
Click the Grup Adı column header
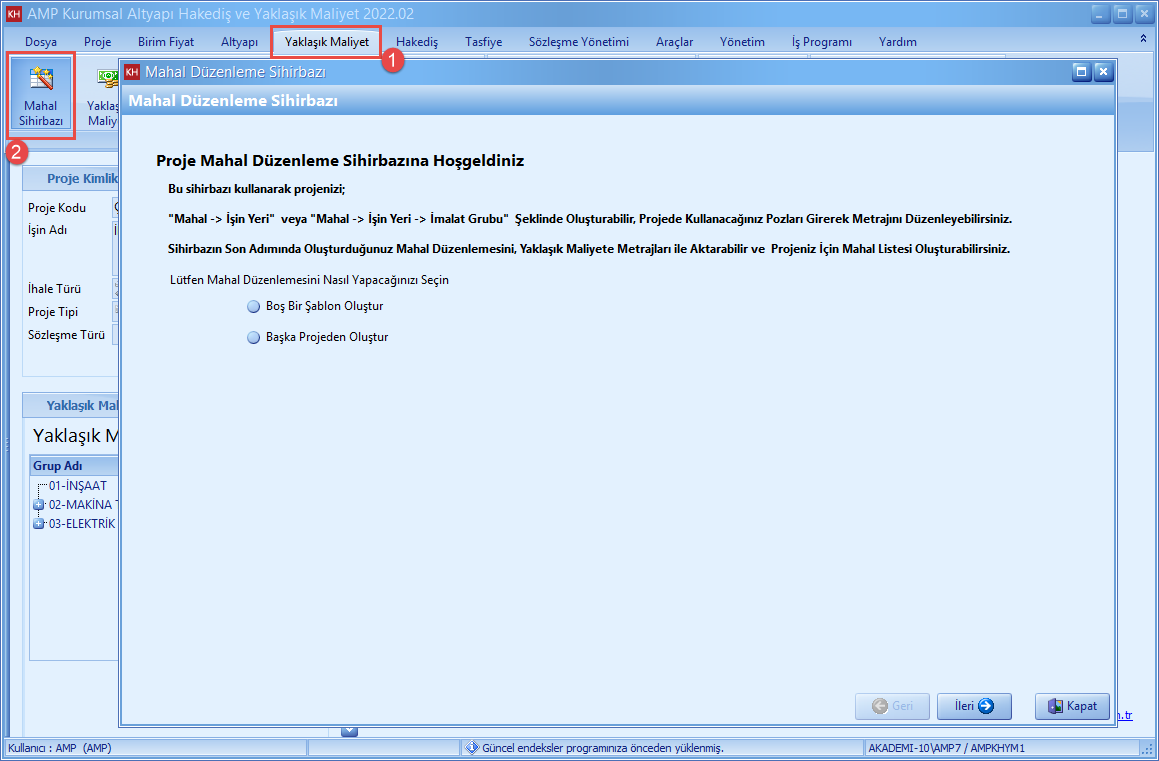(58, 466)
